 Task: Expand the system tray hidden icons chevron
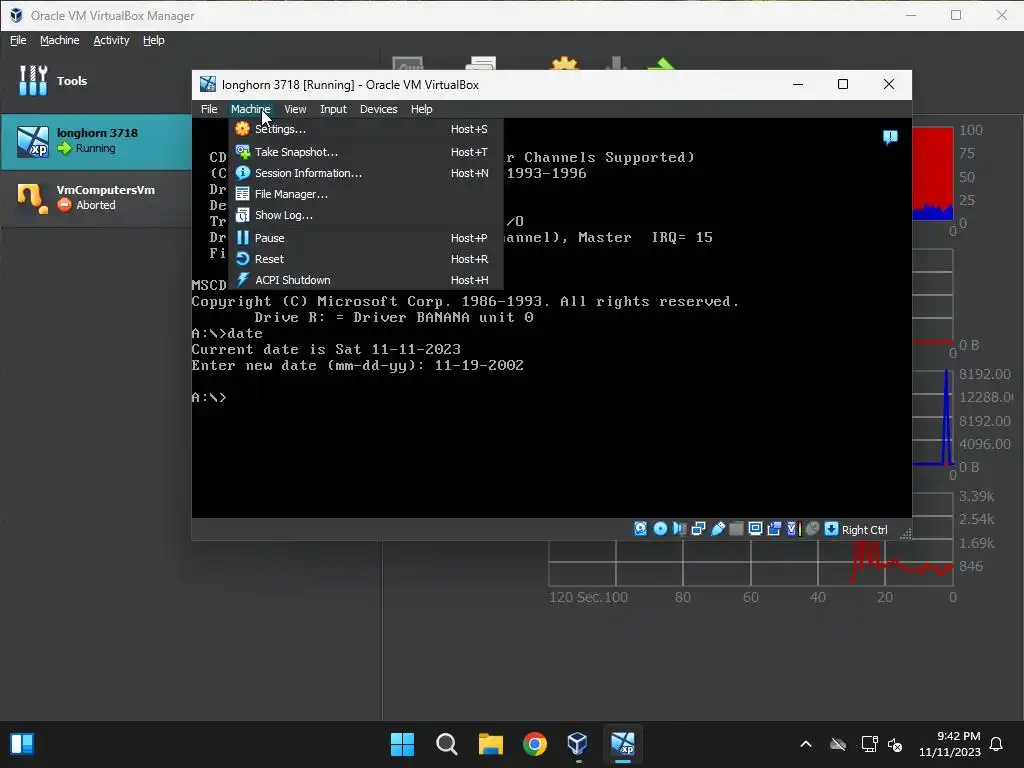point(806,744)
